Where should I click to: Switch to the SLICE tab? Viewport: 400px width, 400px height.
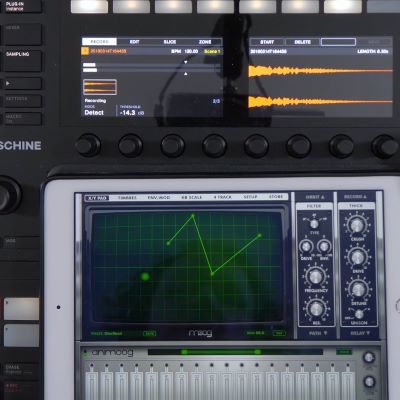pos(170,42)
